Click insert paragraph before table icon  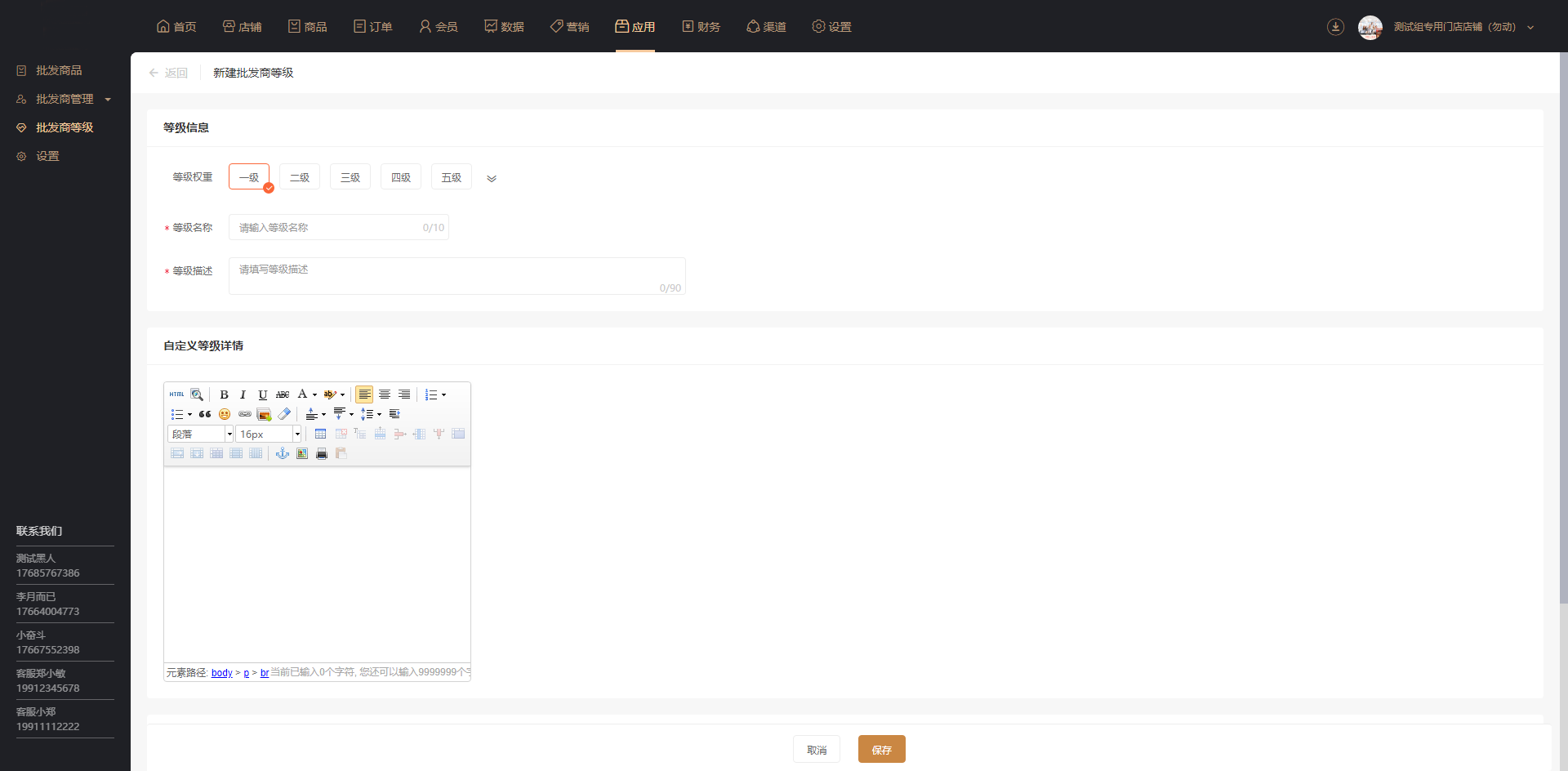360,434
